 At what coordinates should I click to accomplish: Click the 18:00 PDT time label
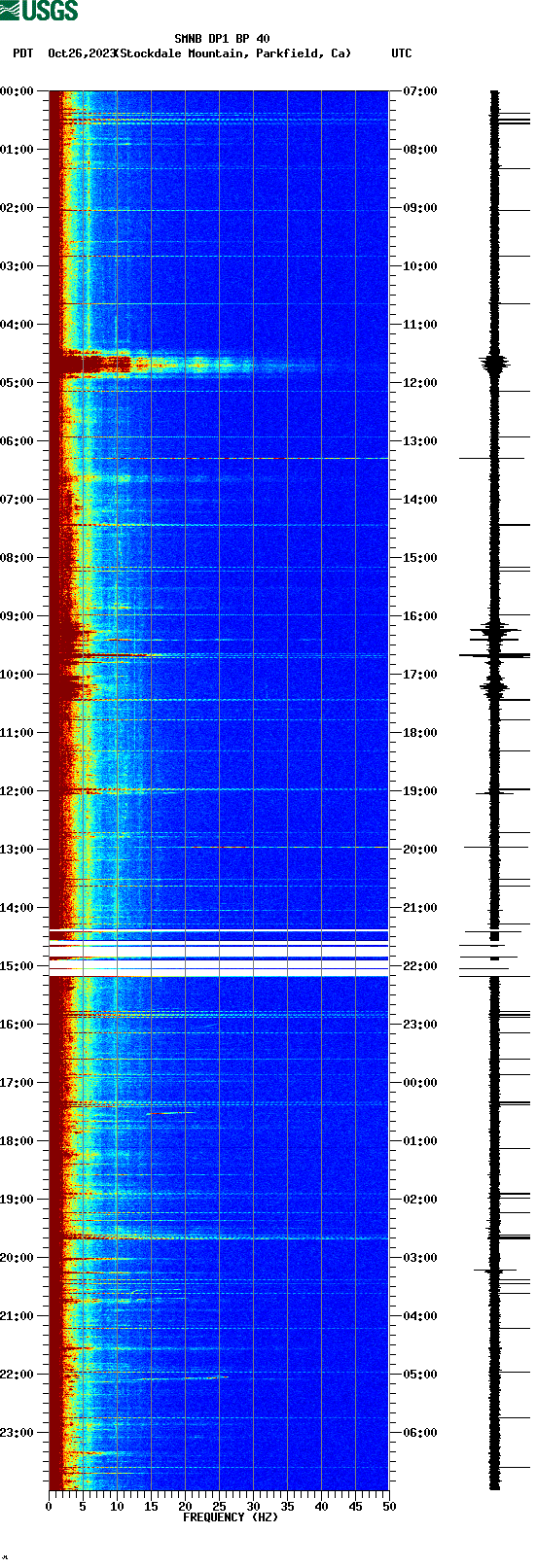point(18,1141)
